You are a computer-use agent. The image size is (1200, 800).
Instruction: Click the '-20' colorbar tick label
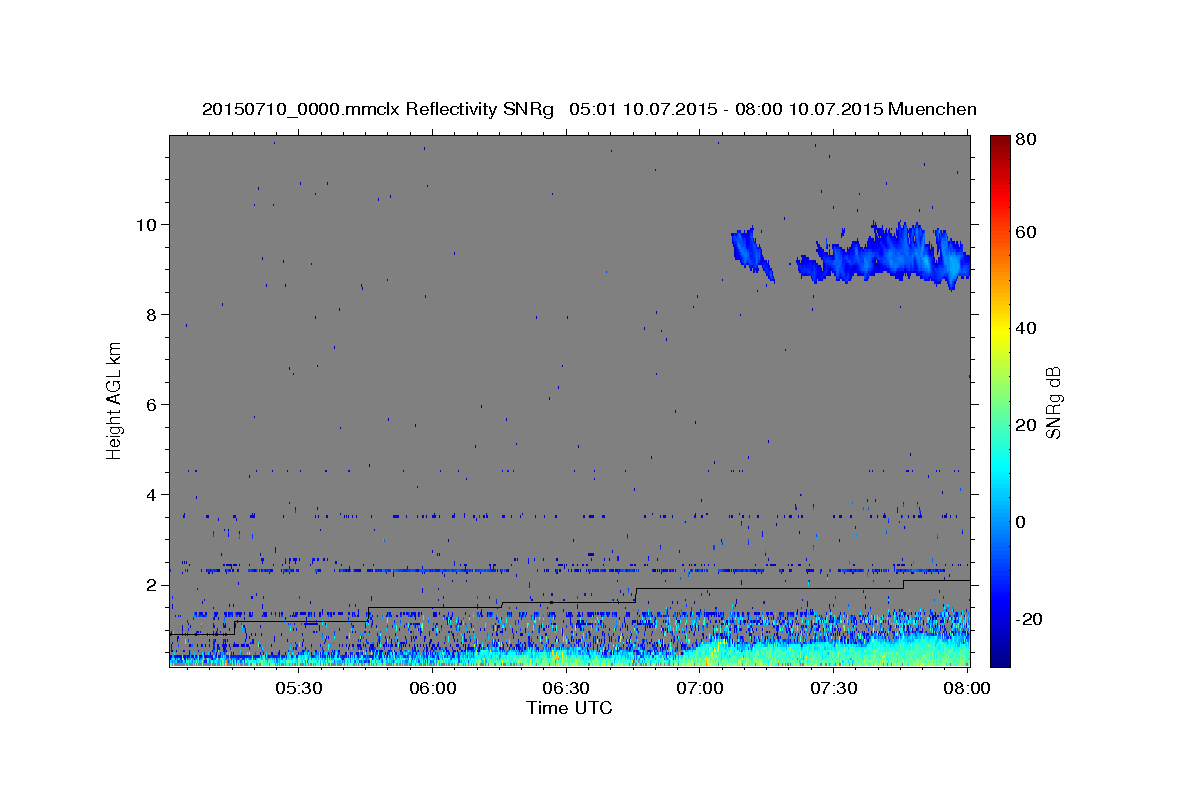1031,619
